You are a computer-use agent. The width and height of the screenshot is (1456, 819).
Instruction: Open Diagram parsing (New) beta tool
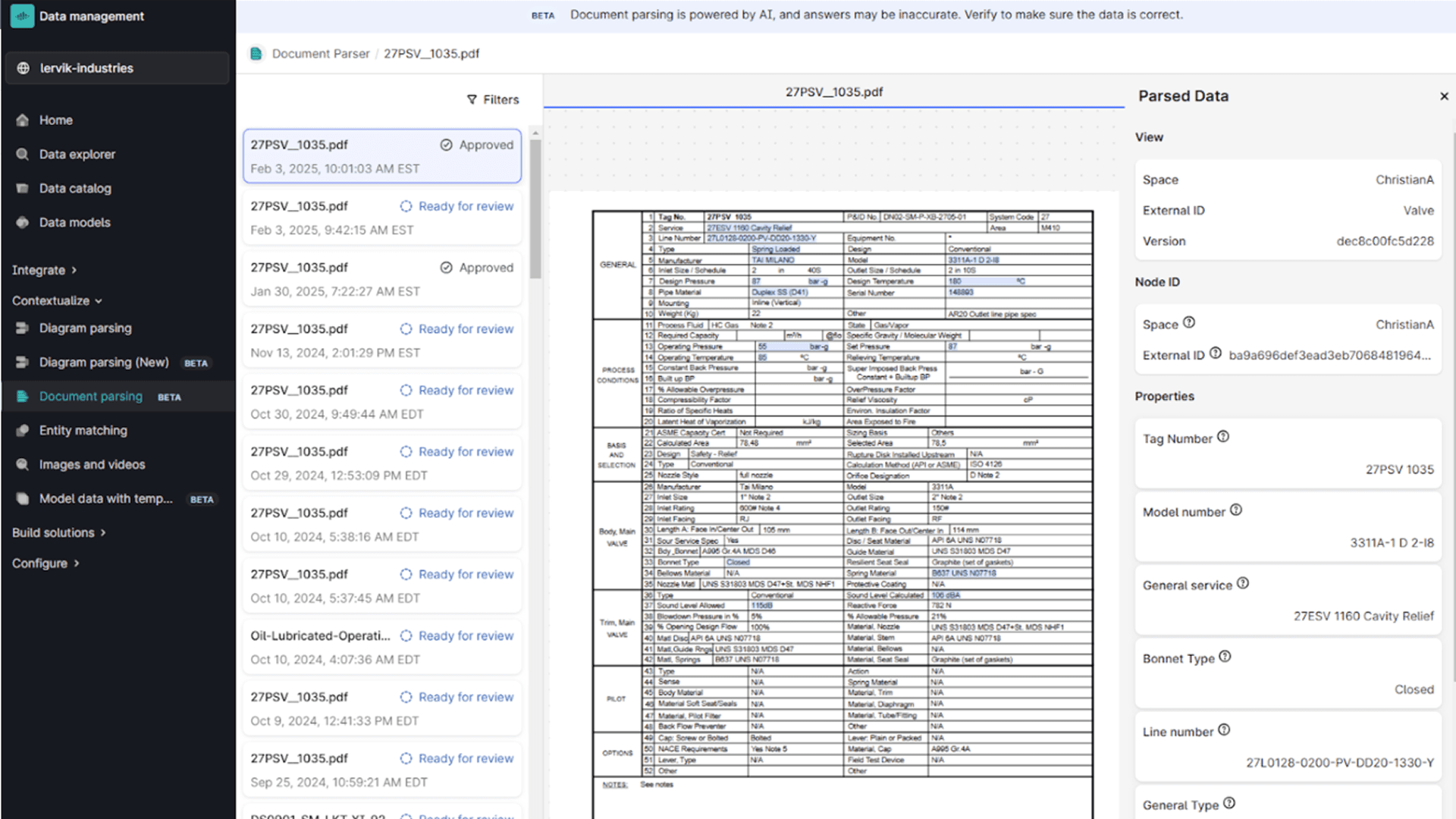[x=104, y=362]
